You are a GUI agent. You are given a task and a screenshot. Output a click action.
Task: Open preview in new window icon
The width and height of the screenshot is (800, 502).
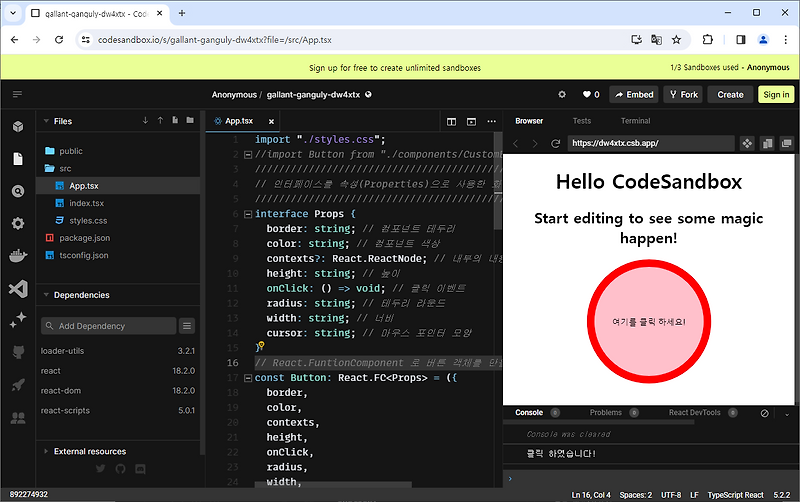pyautogui.click(x=787, y=143)
